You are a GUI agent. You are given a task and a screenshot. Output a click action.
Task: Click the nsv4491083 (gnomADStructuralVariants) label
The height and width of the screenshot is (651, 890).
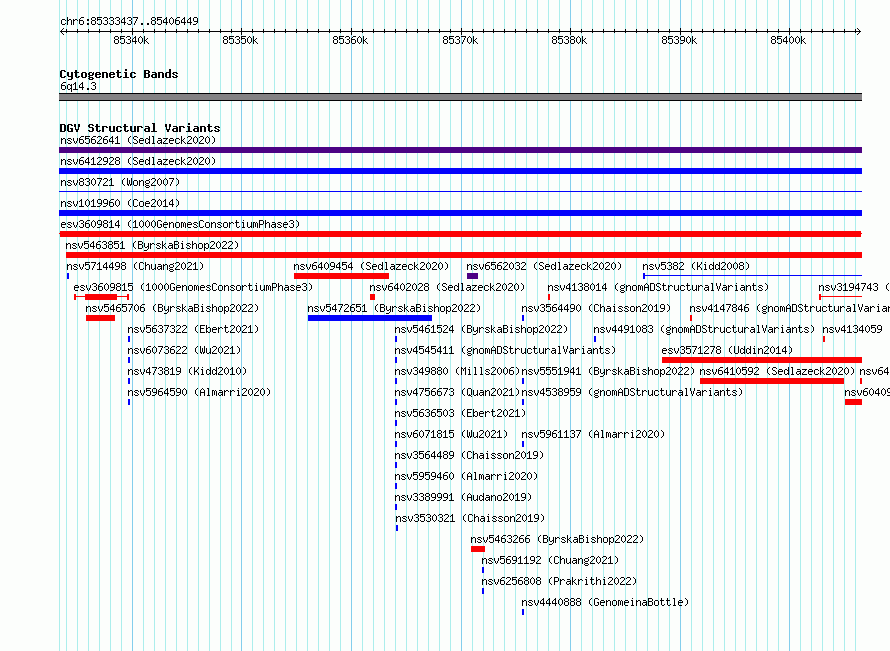point(704,329)
